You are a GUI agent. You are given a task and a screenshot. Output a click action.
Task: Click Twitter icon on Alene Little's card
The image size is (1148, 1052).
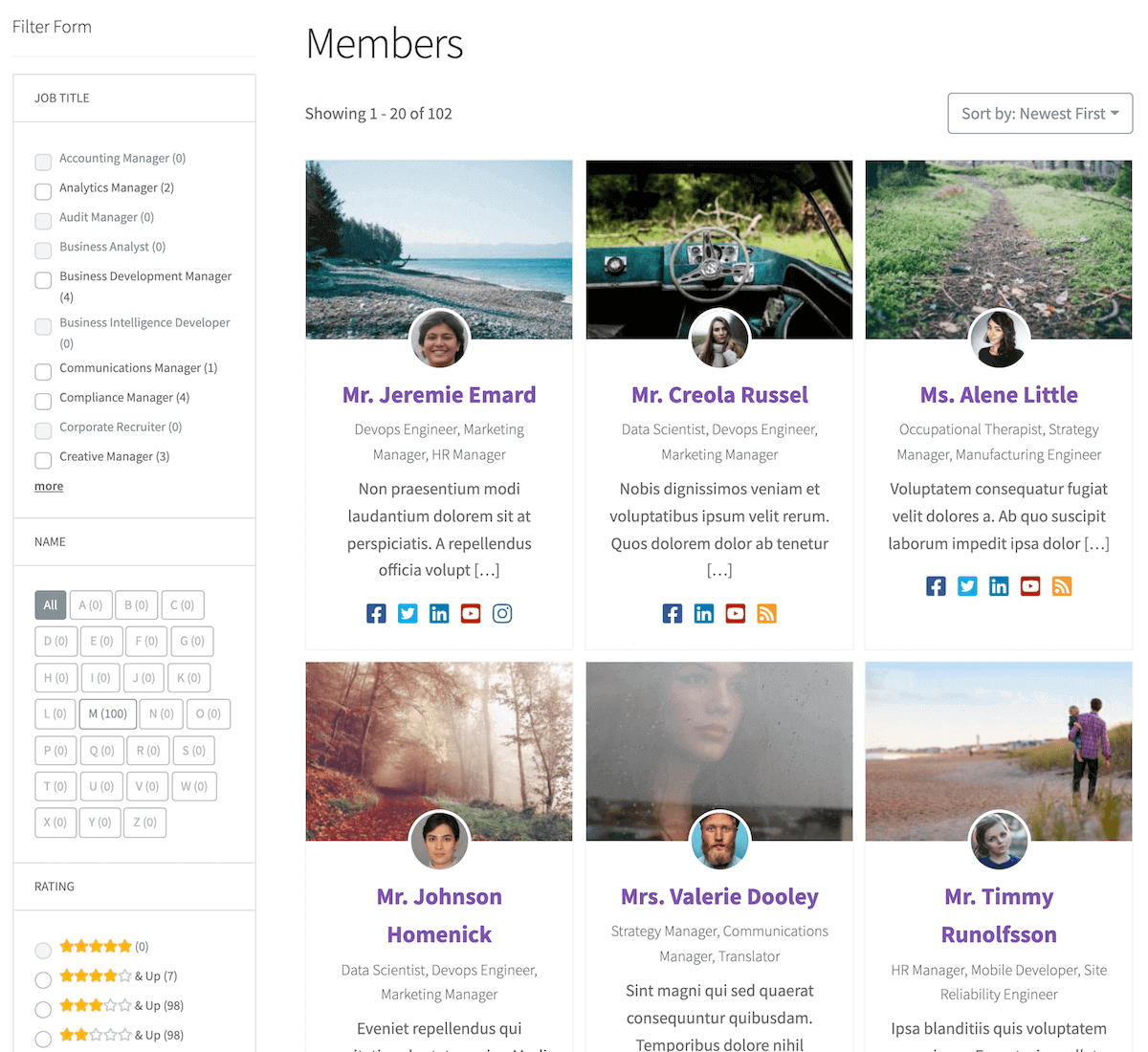point(967,586)
